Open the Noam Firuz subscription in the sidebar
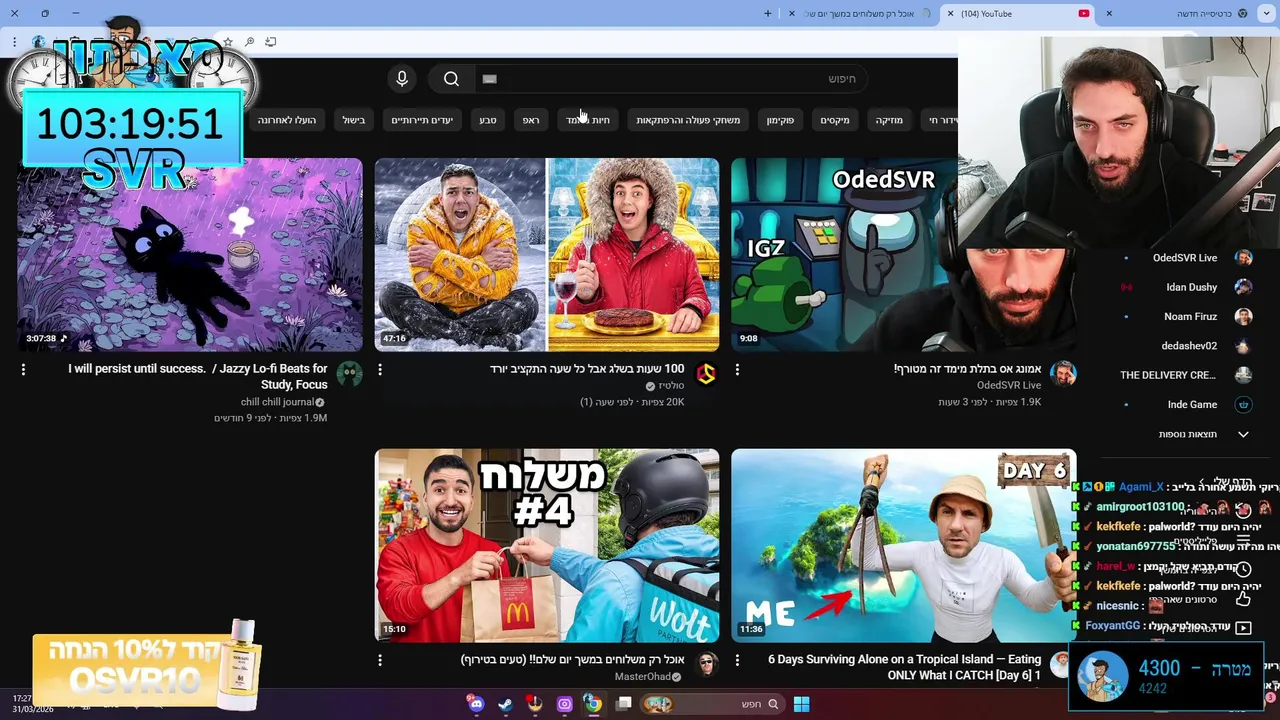 click(1185, 316)
